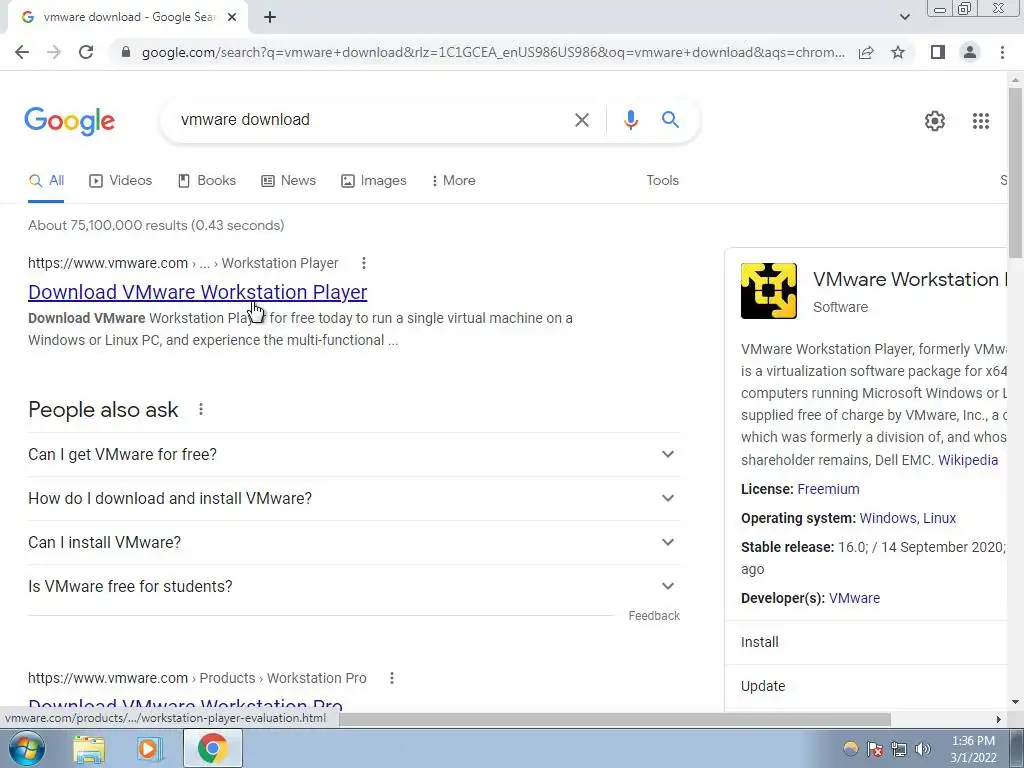The height and width of the screenshot is (768, 1024).
Task: Click the Feedback link
Action: click(654, 616)
